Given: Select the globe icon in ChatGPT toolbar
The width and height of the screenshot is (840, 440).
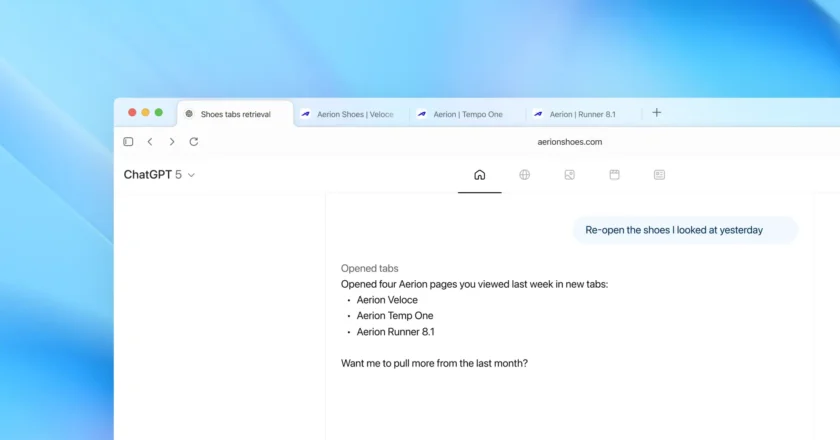Looking at the screenshot, I should click(x=524, y=175).
